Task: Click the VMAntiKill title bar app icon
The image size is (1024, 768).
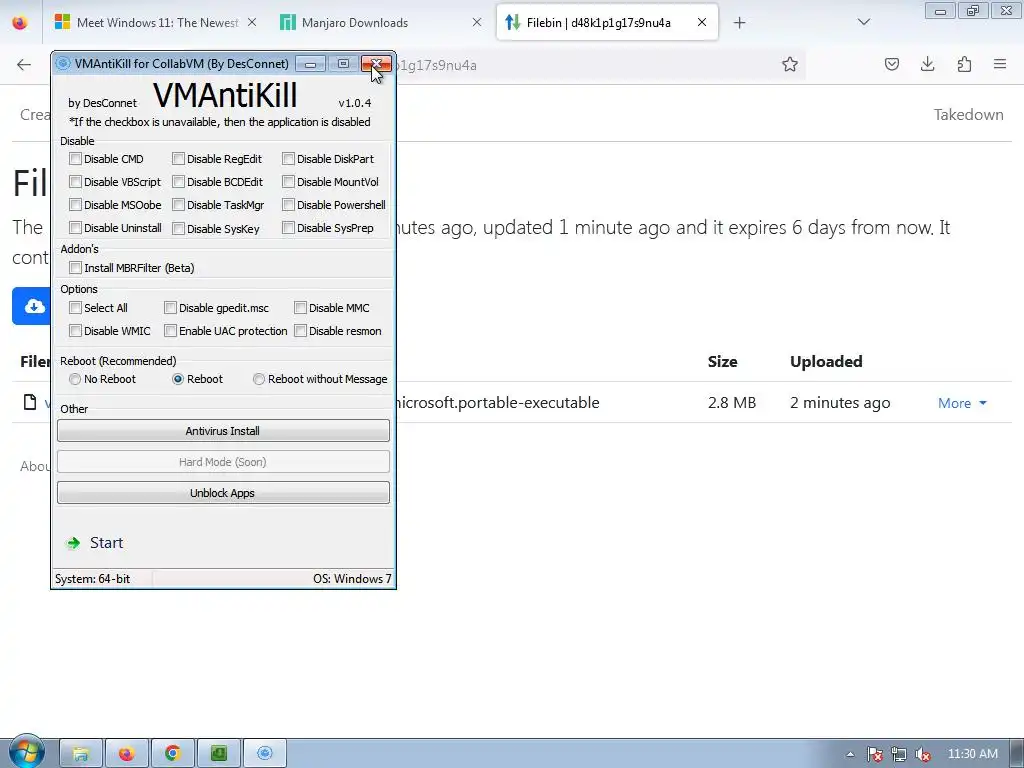Action: point(63,63)
